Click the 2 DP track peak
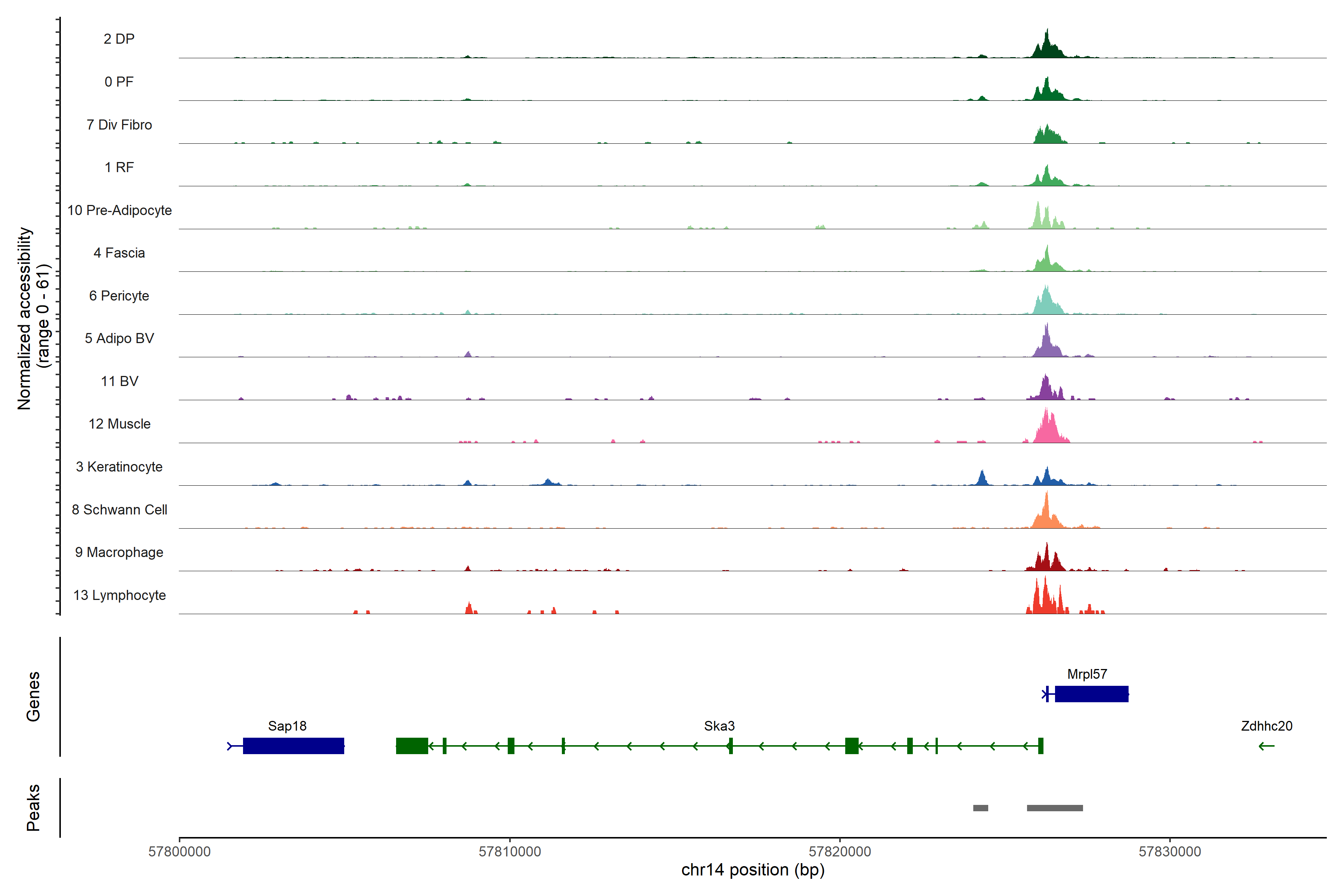Screen dimensions: 1344x896 coord(1047,49)
